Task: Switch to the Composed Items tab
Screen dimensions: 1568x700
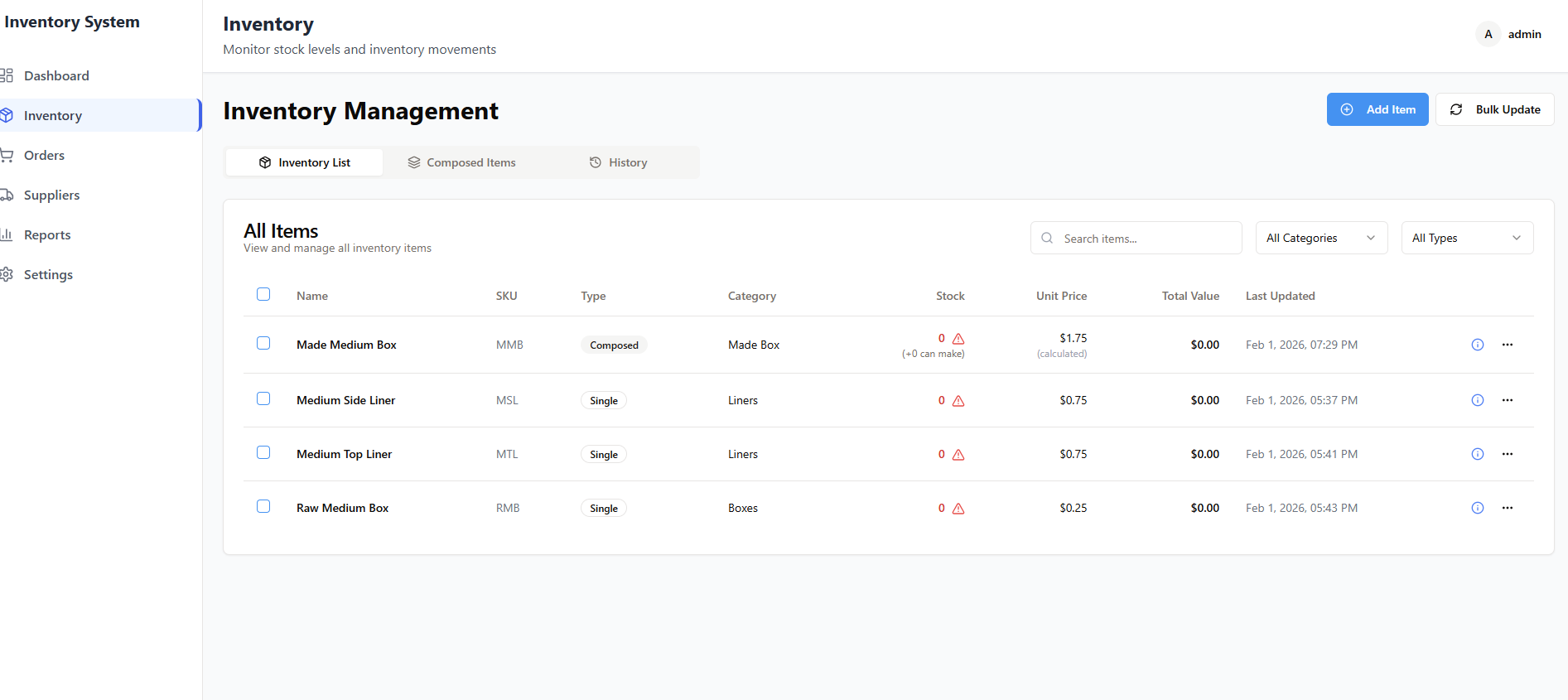Action: coord(461,162)
